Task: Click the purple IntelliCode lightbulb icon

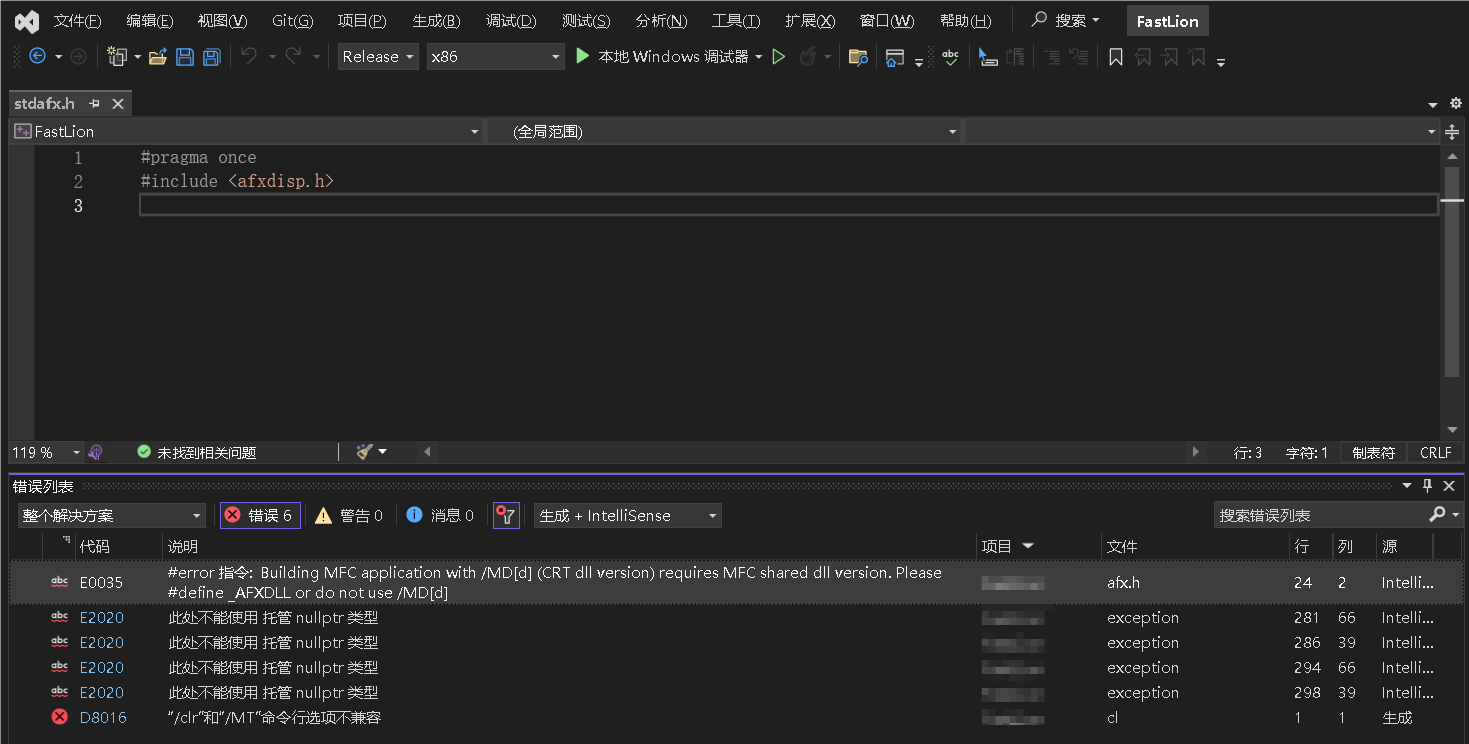Action: click(95, 452)
